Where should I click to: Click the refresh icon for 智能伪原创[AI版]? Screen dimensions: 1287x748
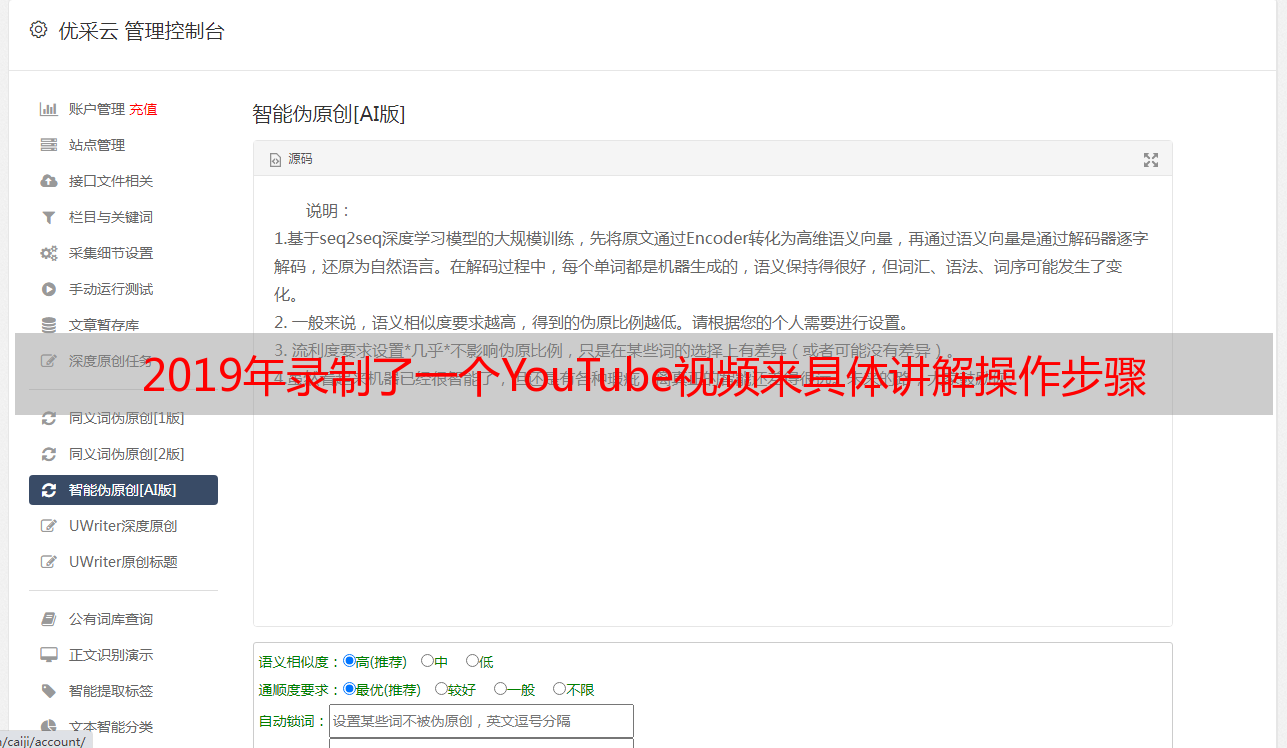[48, 490]
